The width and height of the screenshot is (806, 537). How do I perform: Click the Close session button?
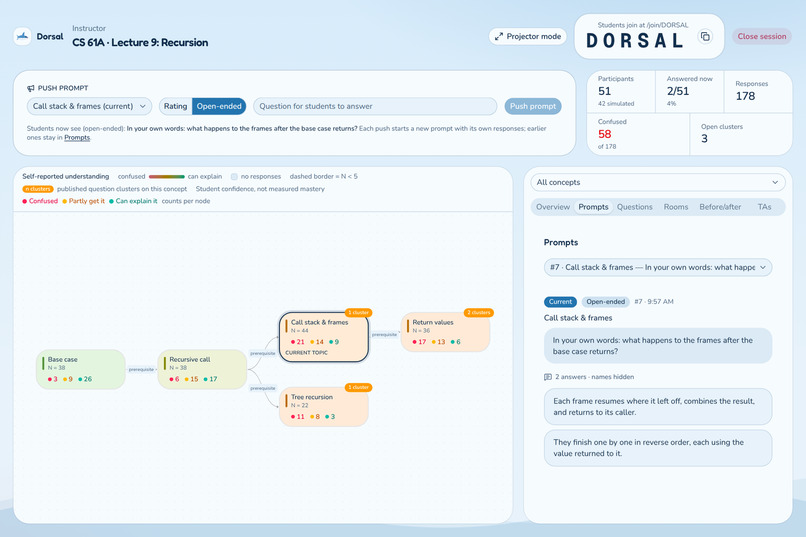(x=762, y=36)
